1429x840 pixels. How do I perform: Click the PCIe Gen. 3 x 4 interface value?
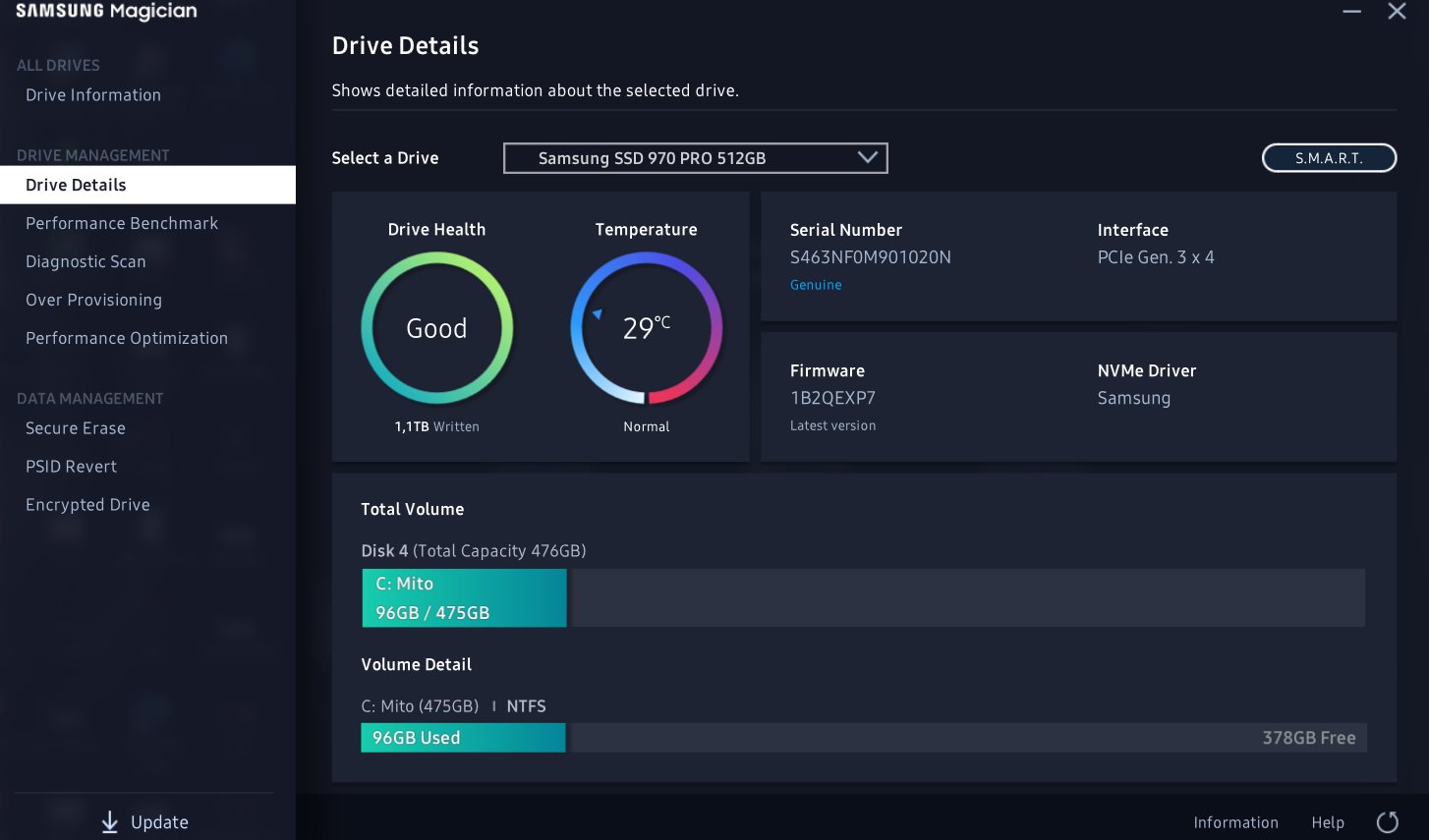[x=1156, y=257]
